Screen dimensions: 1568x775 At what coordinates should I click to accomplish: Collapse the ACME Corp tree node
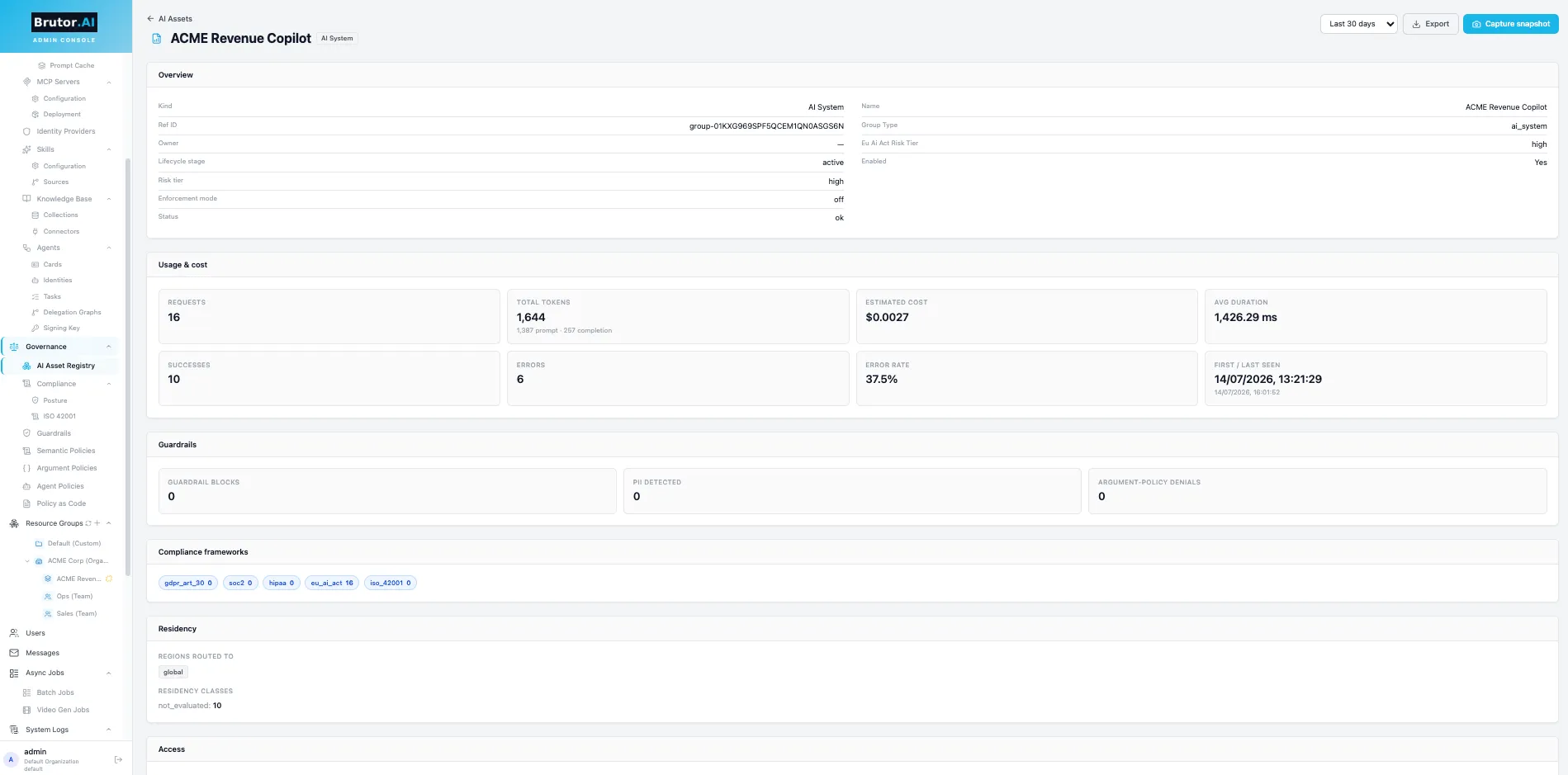coord(26,561)
